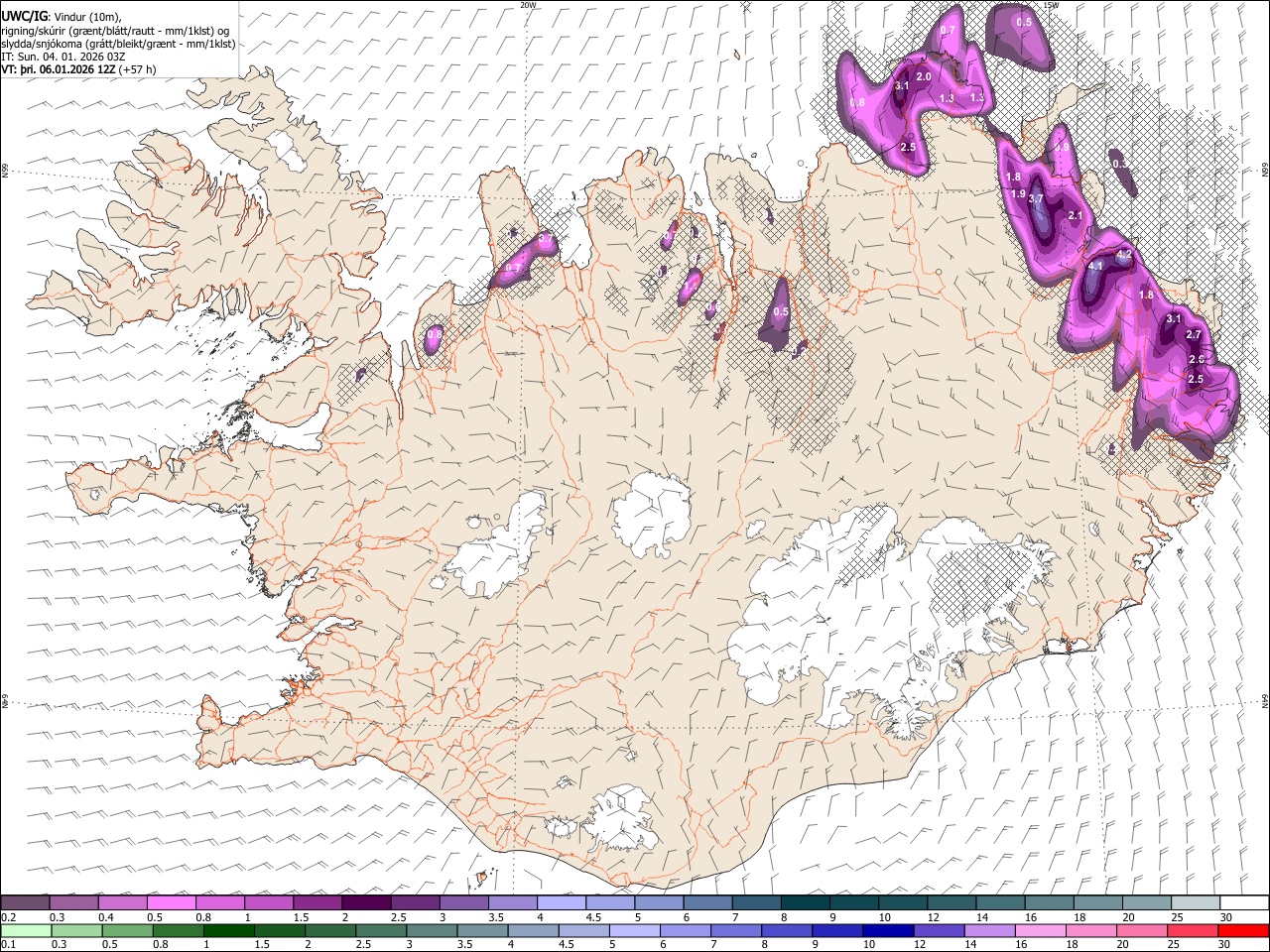This screenshot has height=952, width=1270.
Task: Pick the dark purple snow swatch between 2 and 2.5
Action: pos(365,902)
